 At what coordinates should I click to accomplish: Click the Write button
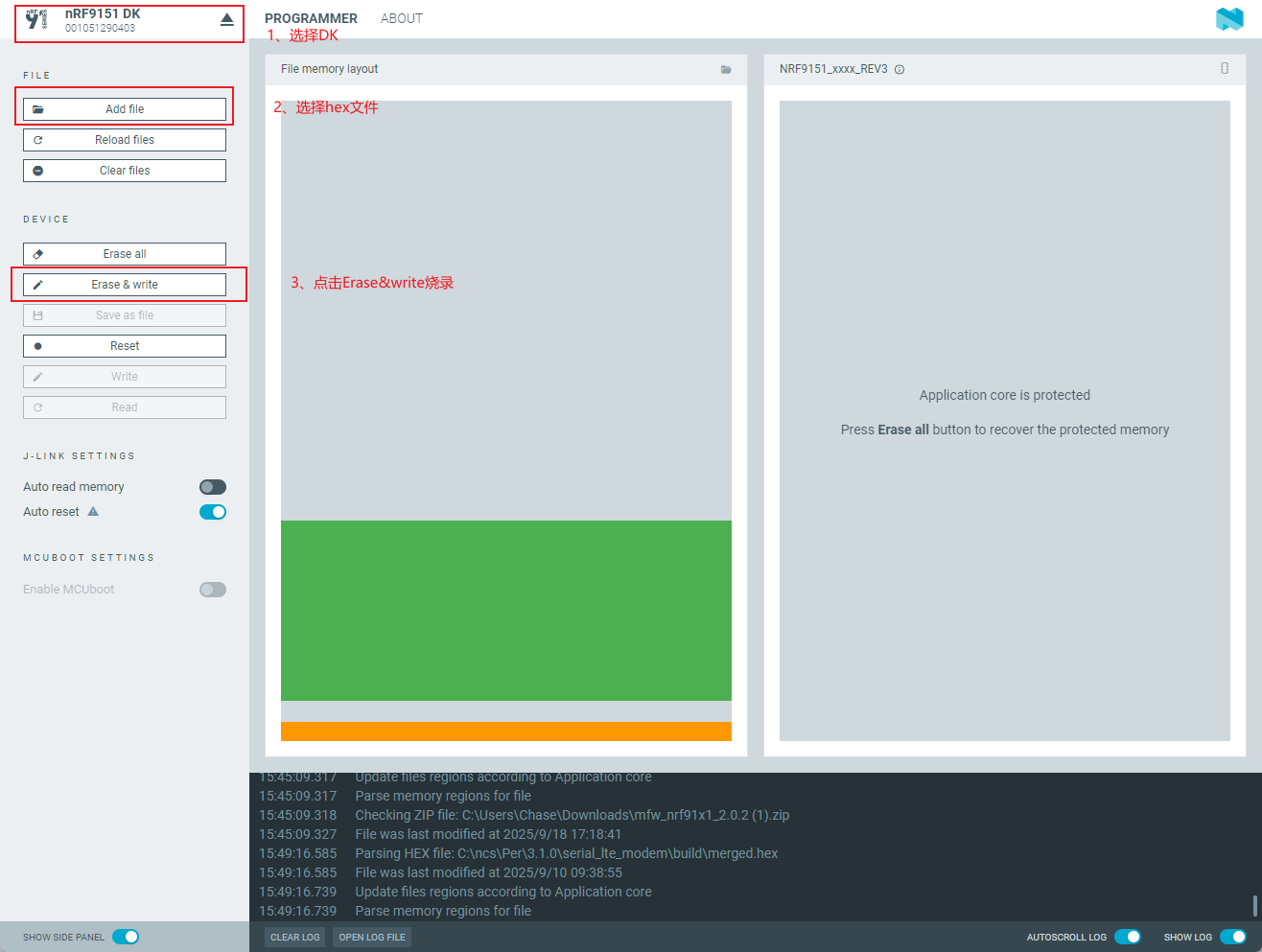click(x=125, y=377)
